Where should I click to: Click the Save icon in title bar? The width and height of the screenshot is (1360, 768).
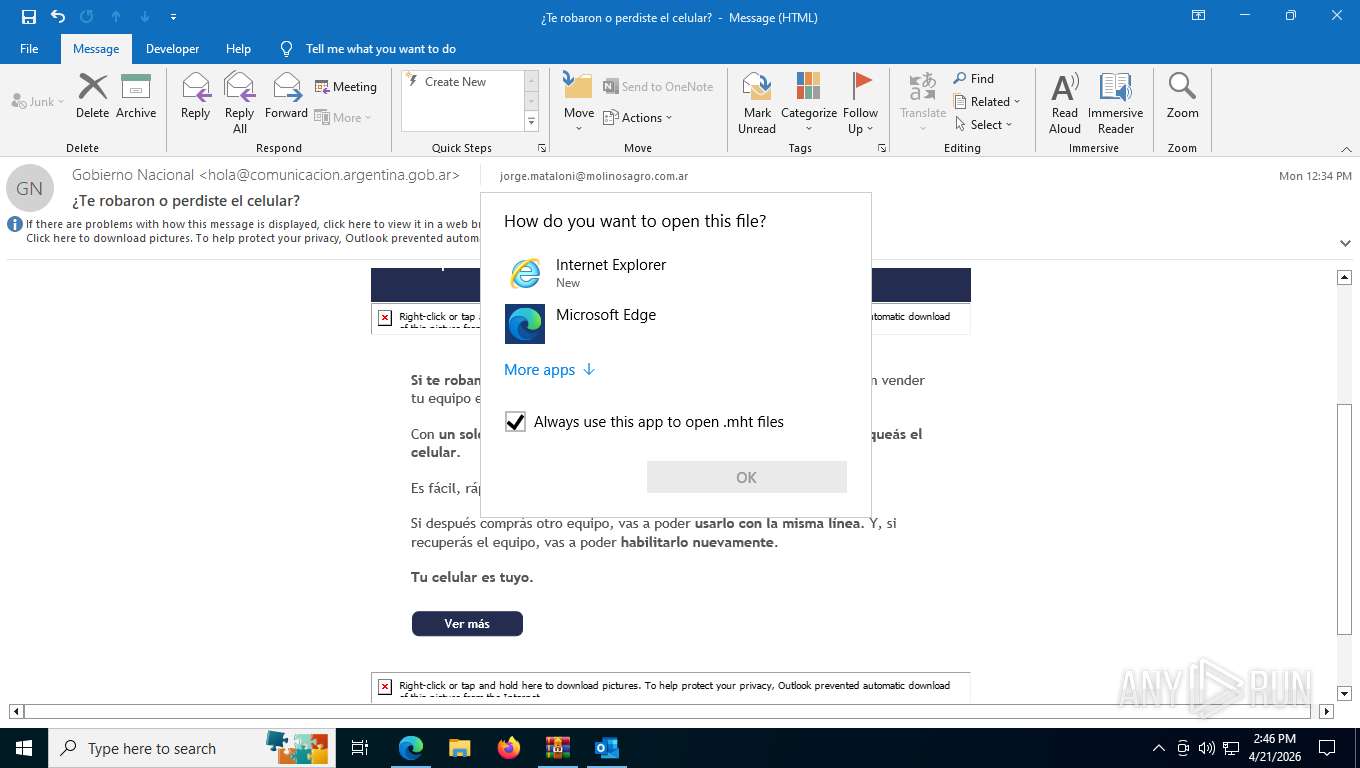pos(29,17)
